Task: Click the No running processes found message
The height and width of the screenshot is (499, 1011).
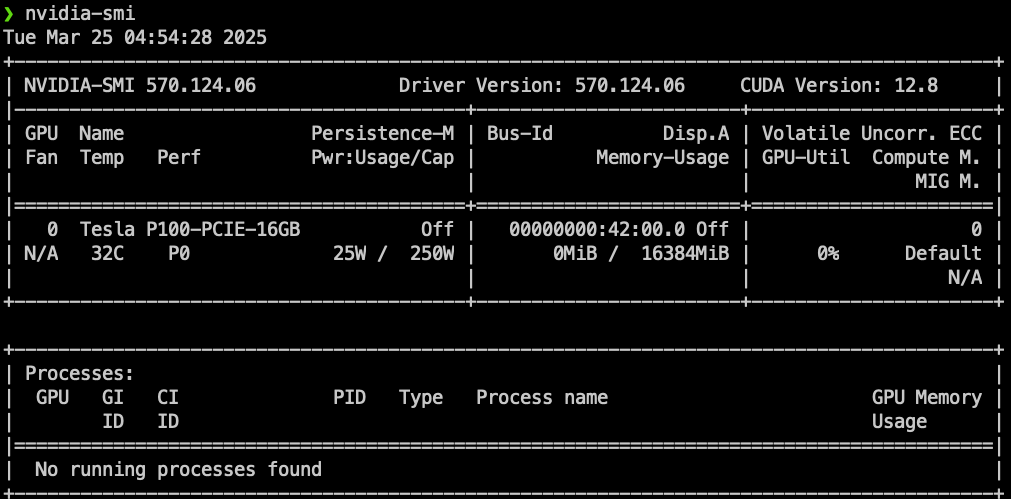Action: [179, 469]
